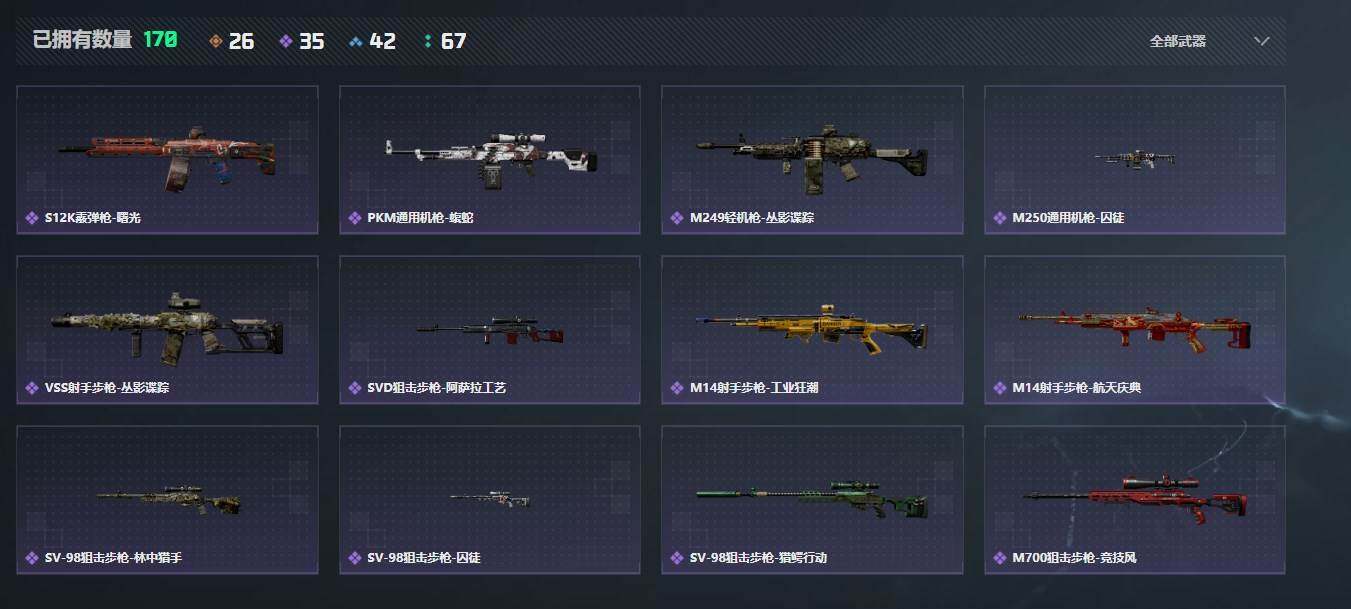Image resolution: width=1351 pixels, height=609 pixels.
Task: Click purple rarity icon beside S12K霰弹枪 label
Action: coord(32,218)
